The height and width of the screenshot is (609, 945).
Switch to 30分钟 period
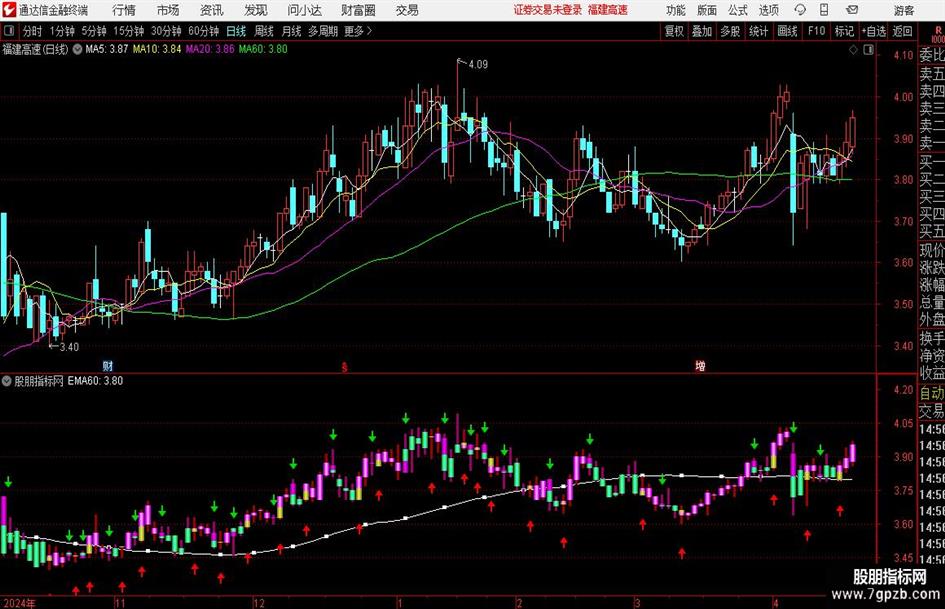pyautogui.click(x=166, y=31)
